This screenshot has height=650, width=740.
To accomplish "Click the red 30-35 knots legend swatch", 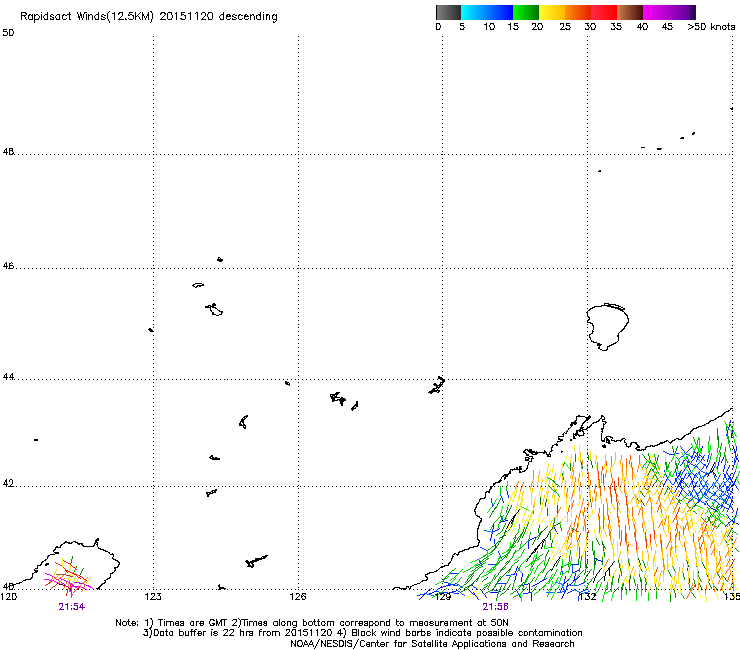I will coord(604,12).
